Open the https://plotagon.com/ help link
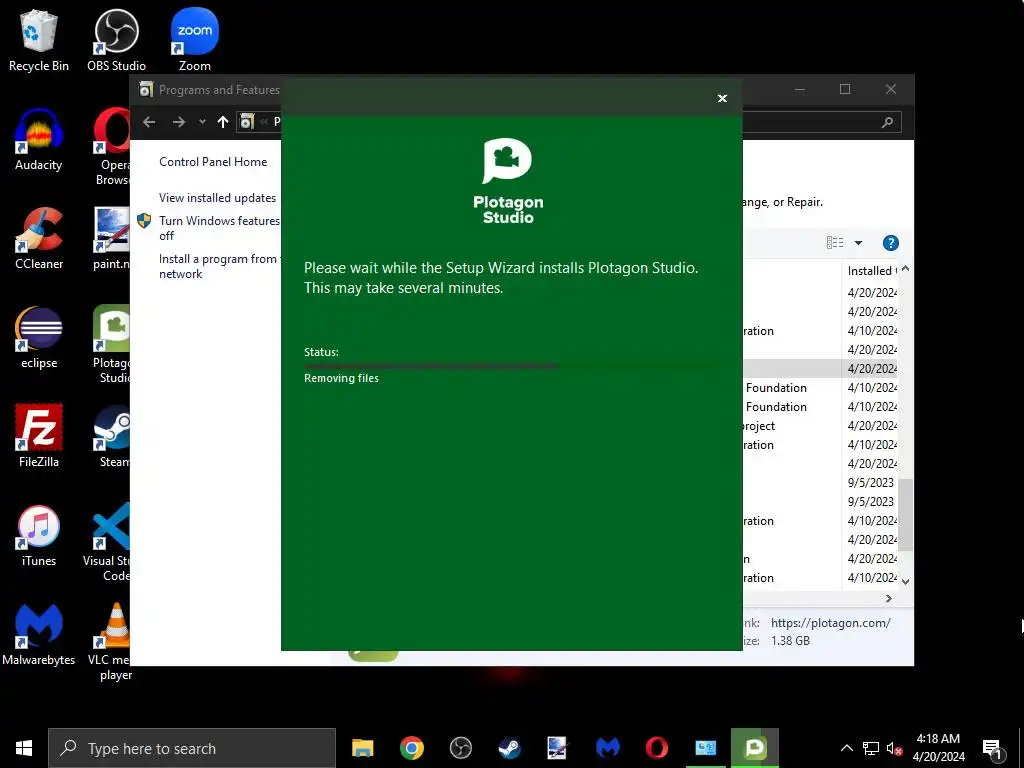Viewport: 1024px width, 768px height. [830, 623]
